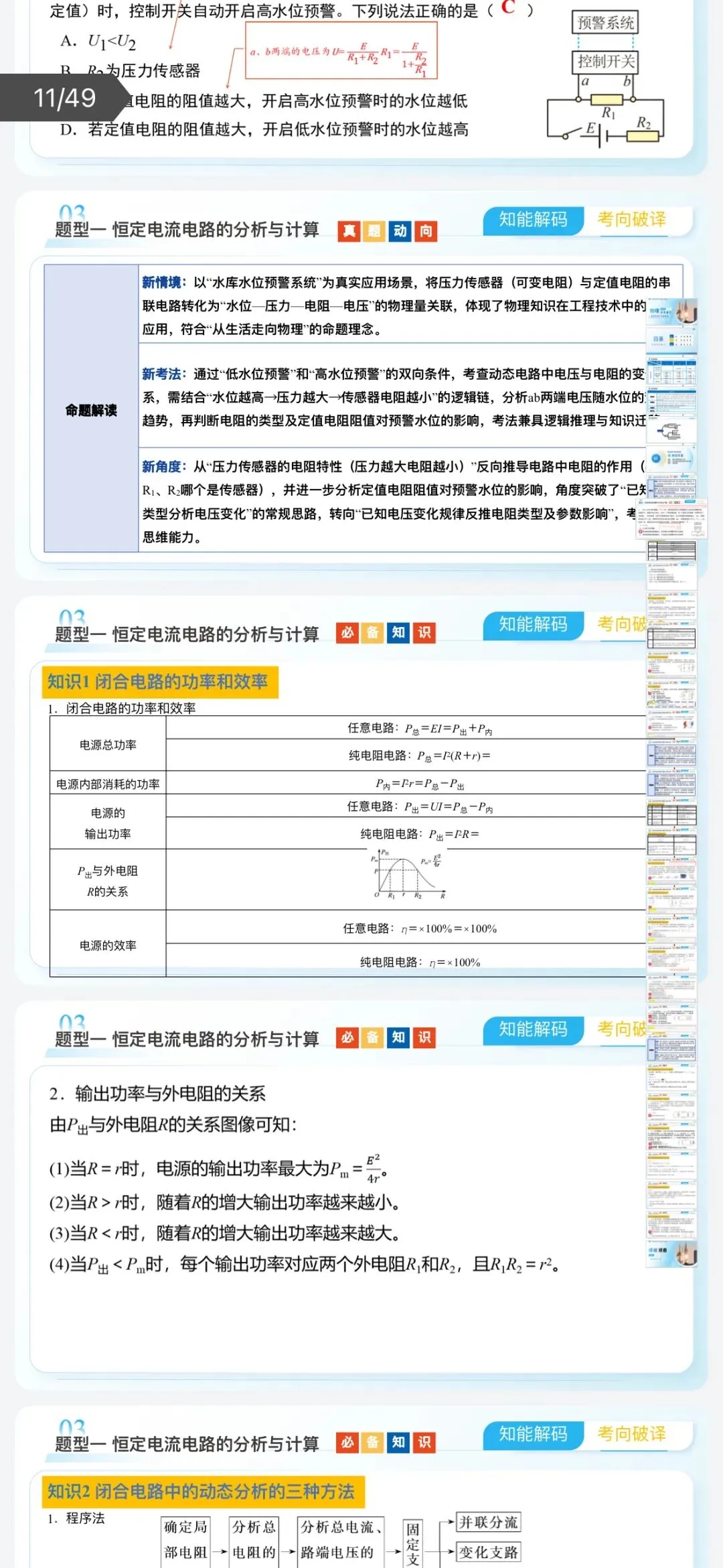
Task: Click 必备知识 badge above 知识2 heading
Action: [386, 1443]
